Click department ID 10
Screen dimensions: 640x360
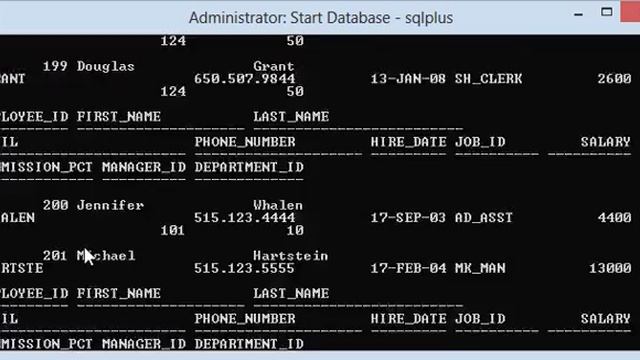pos(295,231)
